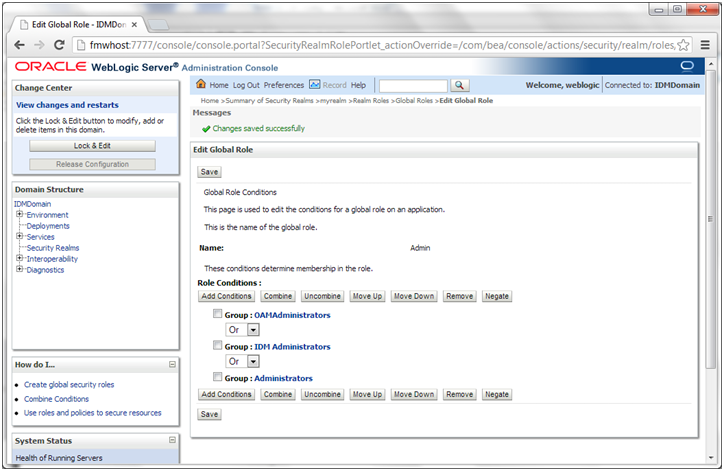Expand the Interoperability tree node
This screenshot has height=471, width=724.
pyautogui.click(x=19, y=258)
